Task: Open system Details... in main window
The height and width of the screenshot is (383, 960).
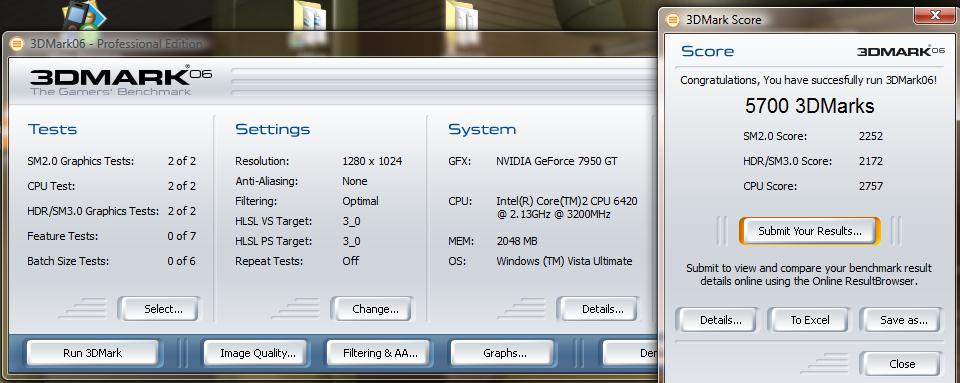Action: [598, 309]
